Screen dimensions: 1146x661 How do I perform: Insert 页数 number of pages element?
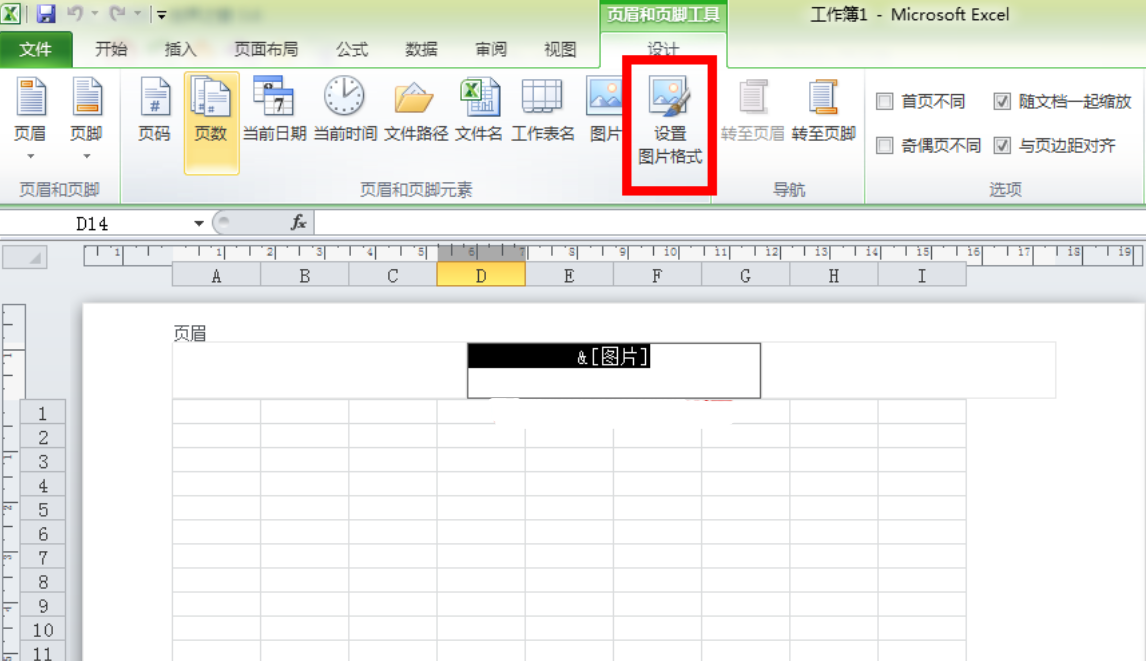[x=211, y=123]
